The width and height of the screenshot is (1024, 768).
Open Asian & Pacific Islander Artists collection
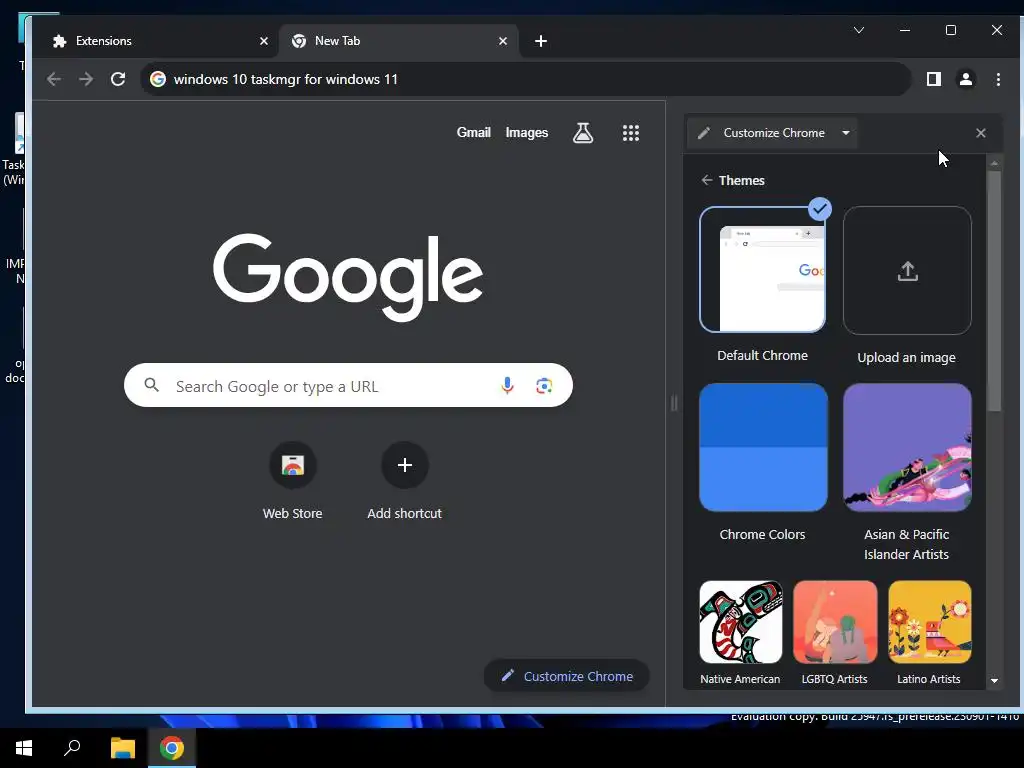point(907,447)
